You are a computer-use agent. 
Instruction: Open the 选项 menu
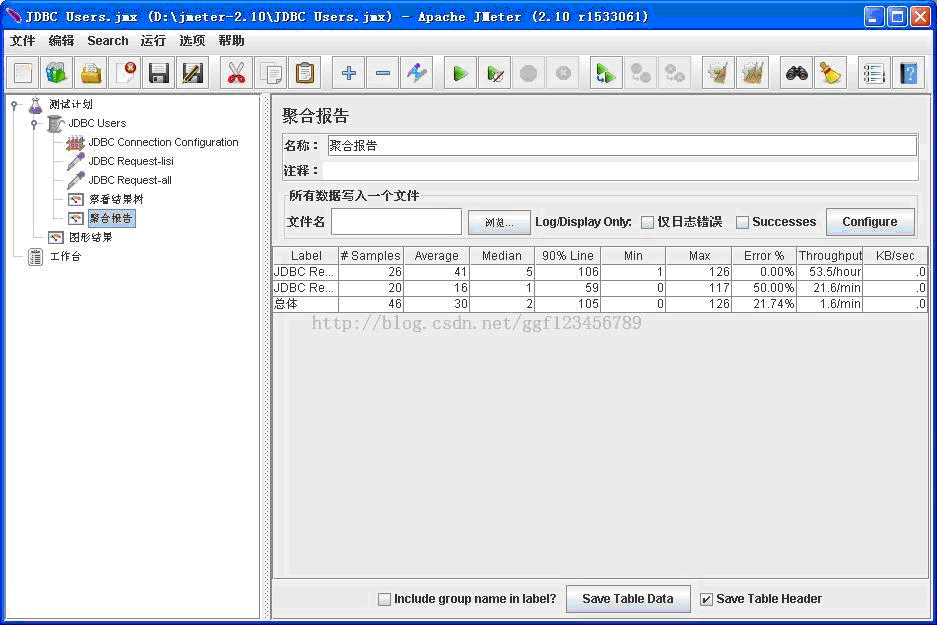[x=192, y=41]
